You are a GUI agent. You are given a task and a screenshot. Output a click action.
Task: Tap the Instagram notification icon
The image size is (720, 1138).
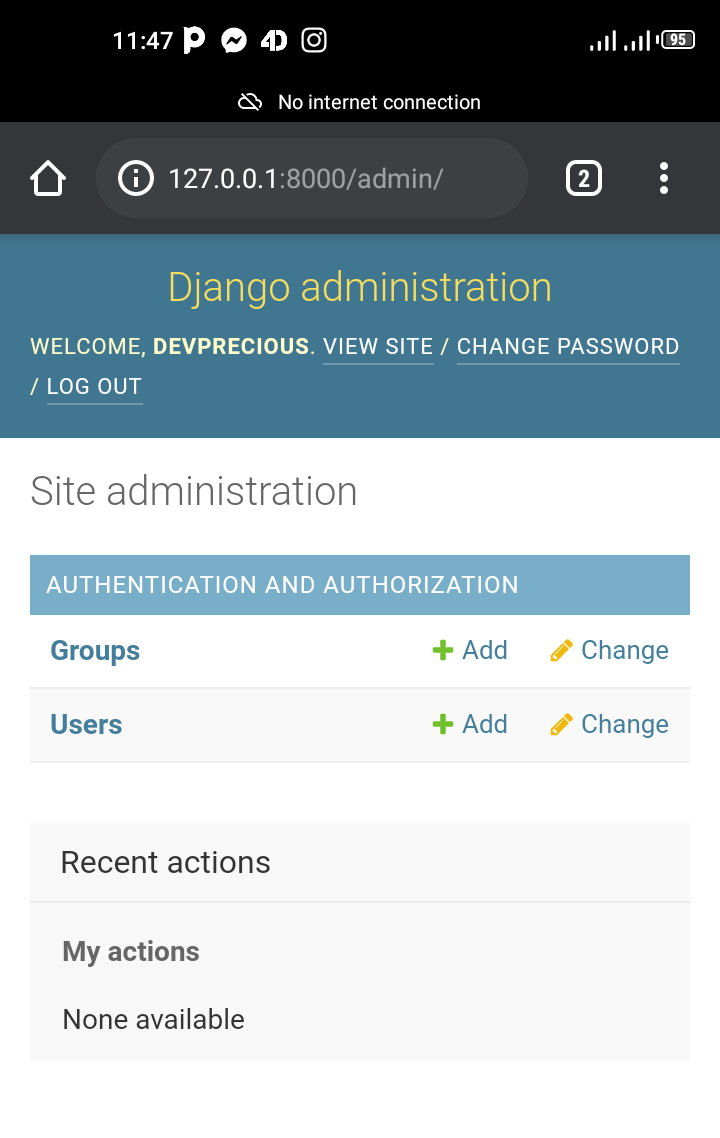(x=314, y=40)
